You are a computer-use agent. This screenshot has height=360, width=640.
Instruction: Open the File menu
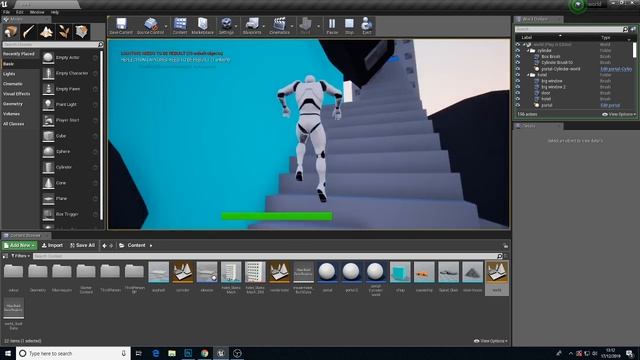[7, 12]
